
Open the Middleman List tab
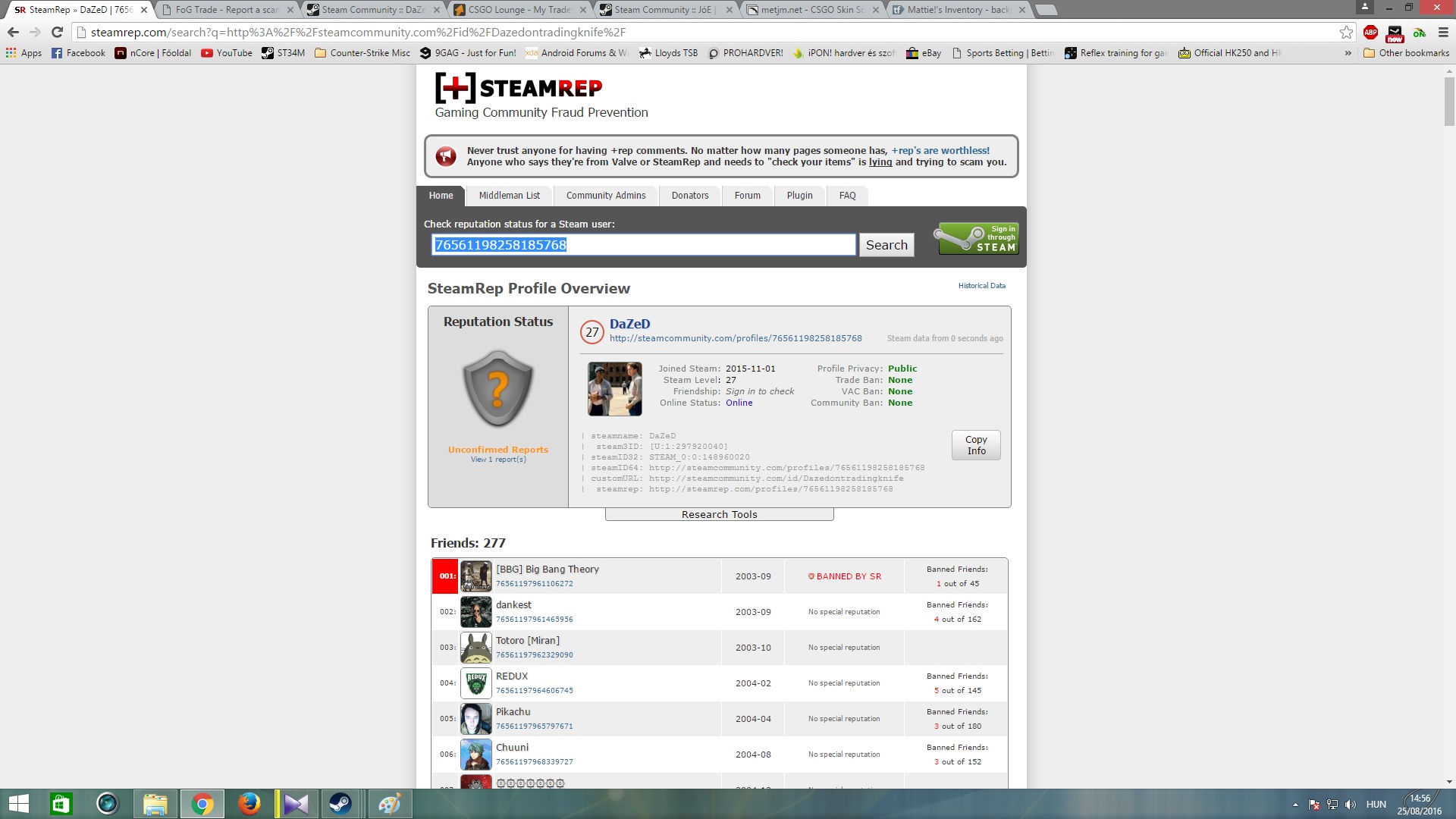509,195
